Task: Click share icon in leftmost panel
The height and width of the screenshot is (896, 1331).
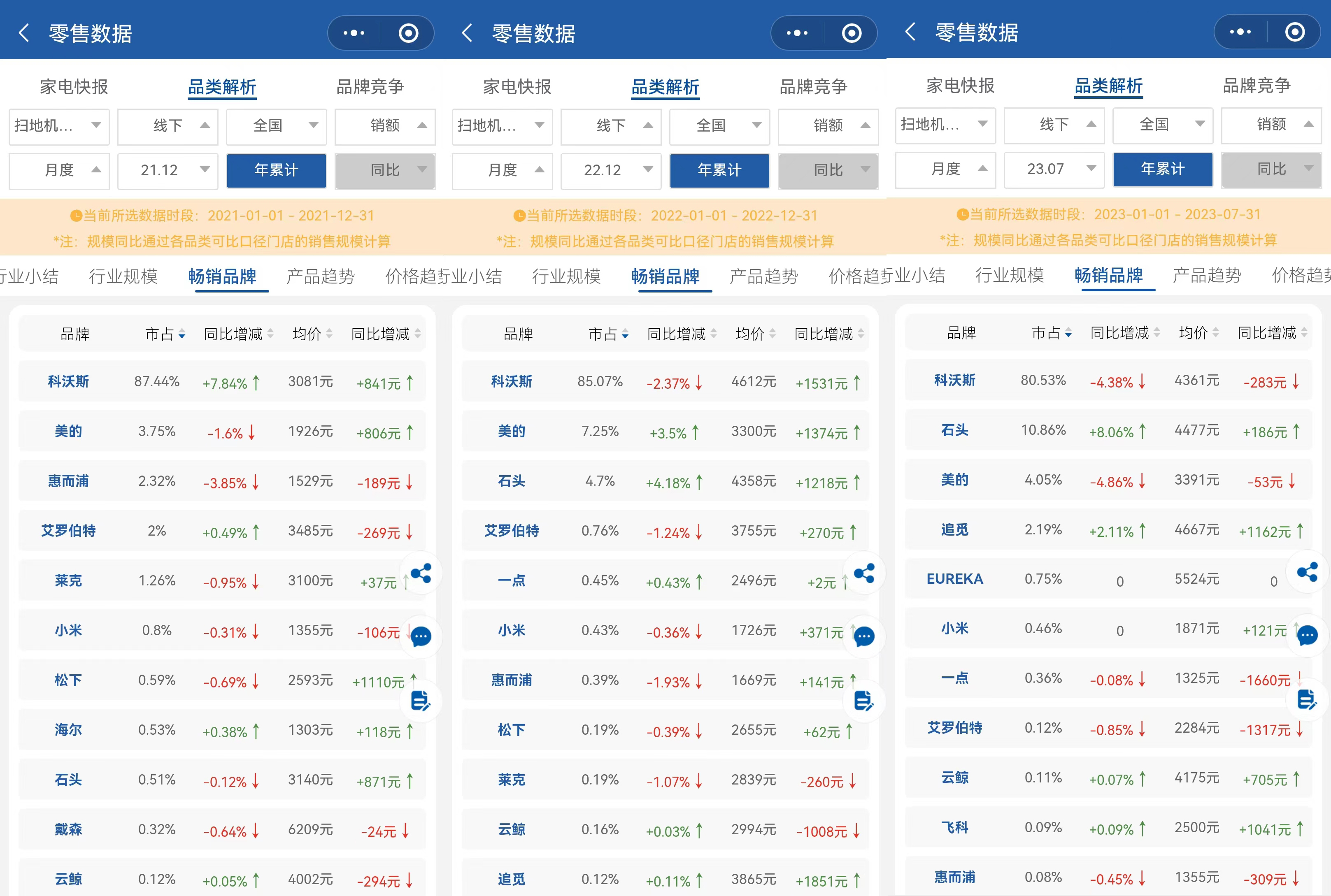Action: click(x=421, y=573)
